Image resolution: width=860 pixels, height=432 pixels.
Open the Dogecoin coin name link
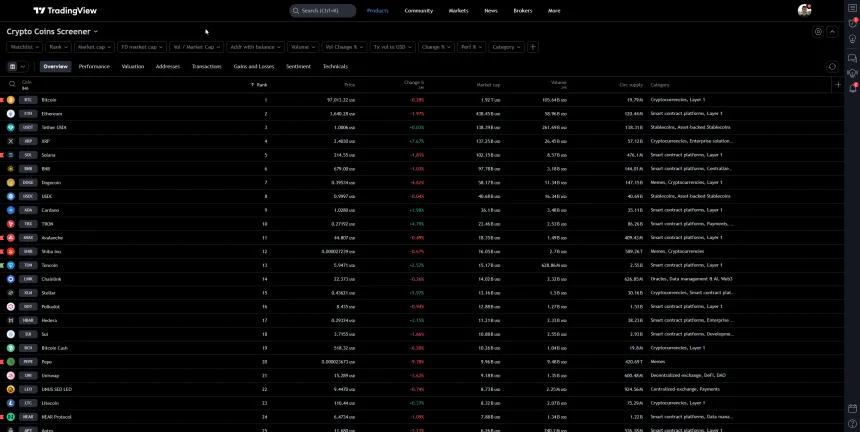[51, 183]
